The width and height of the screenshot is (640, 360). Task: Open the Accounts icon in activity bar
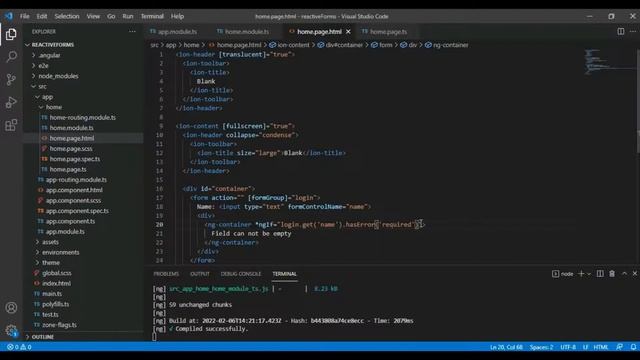11,307
